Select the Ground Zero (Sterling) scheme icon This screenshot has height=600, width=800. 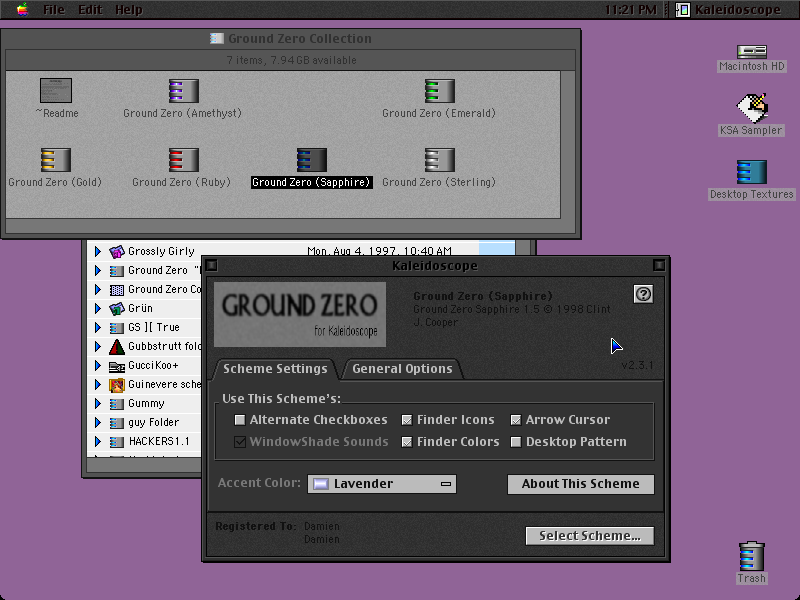tap(440, 160)
